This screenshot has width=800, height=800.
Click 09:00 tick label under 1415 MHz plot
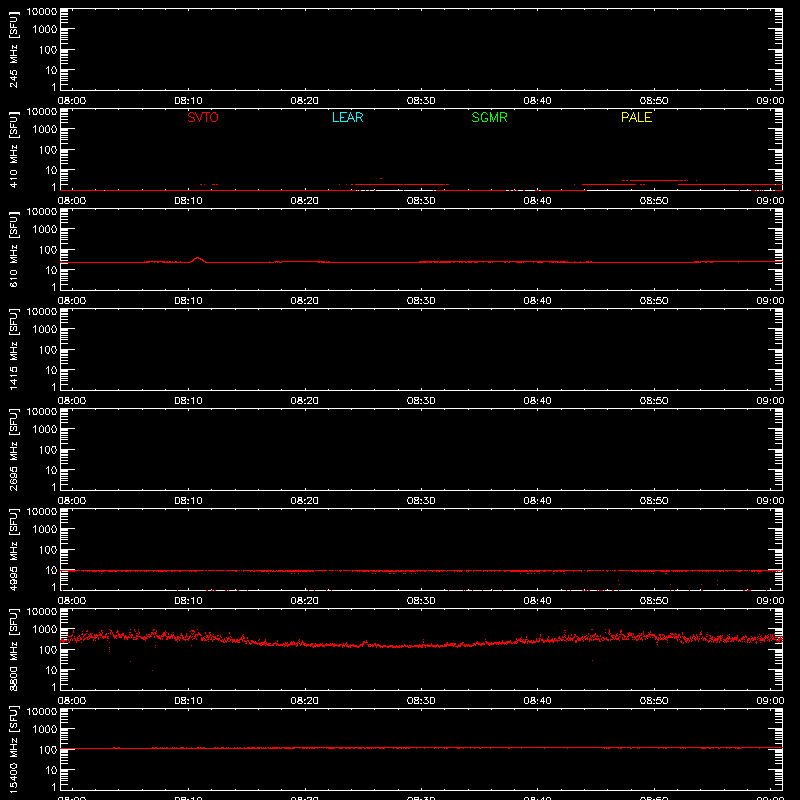coord(770,401)
